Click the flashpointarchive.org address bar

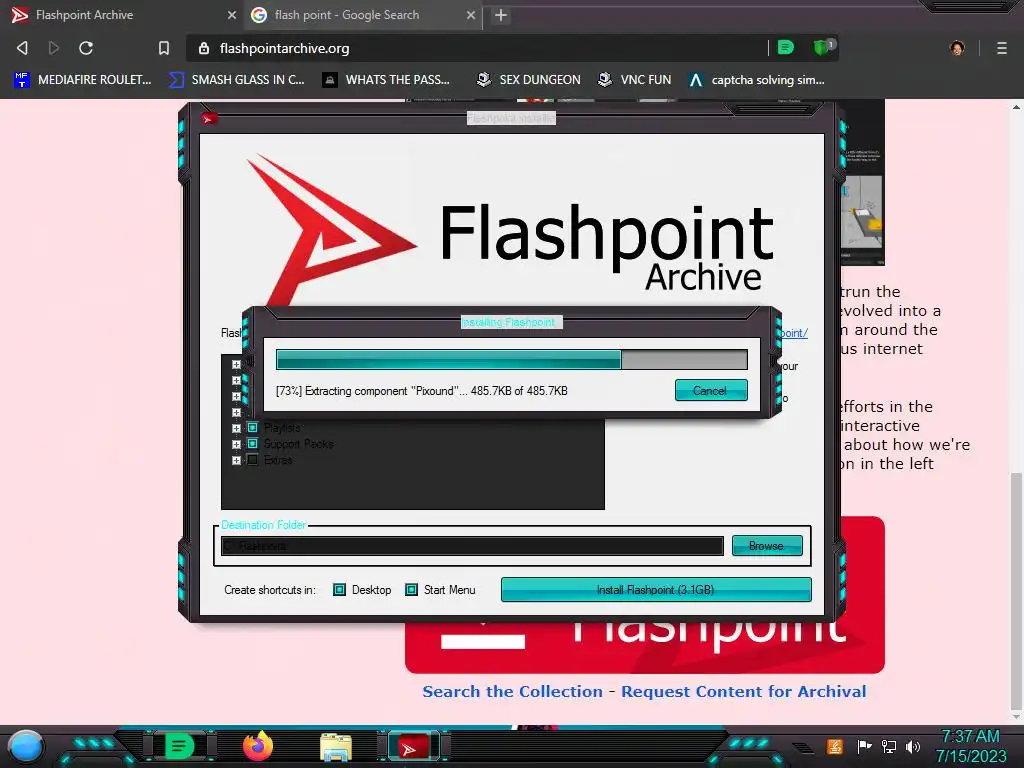(x=477, y=48)
